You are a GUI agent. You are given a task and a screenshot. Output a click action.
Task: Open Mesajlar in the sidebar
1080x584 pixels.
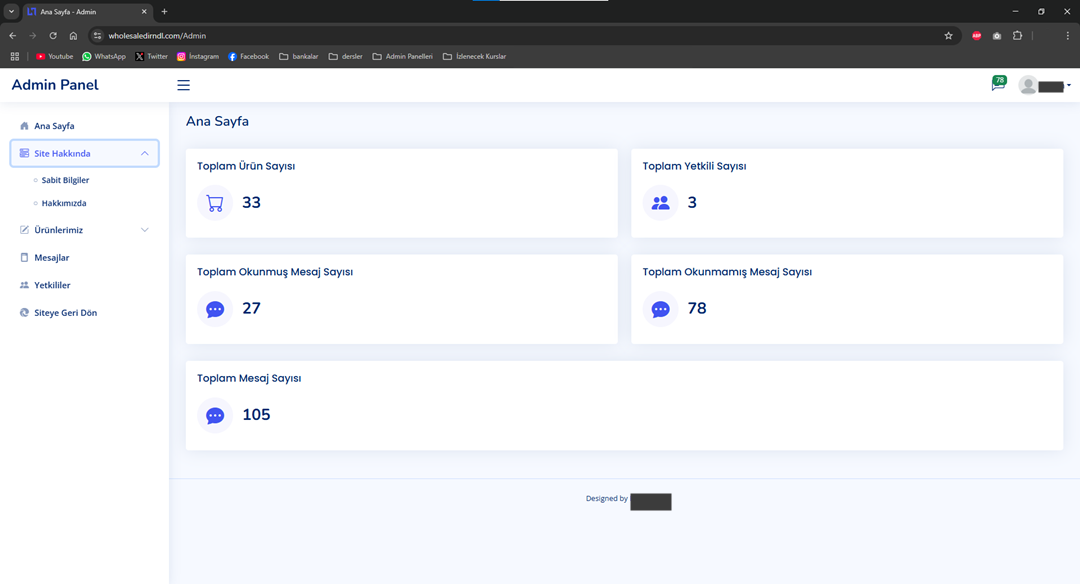point(51,258)
